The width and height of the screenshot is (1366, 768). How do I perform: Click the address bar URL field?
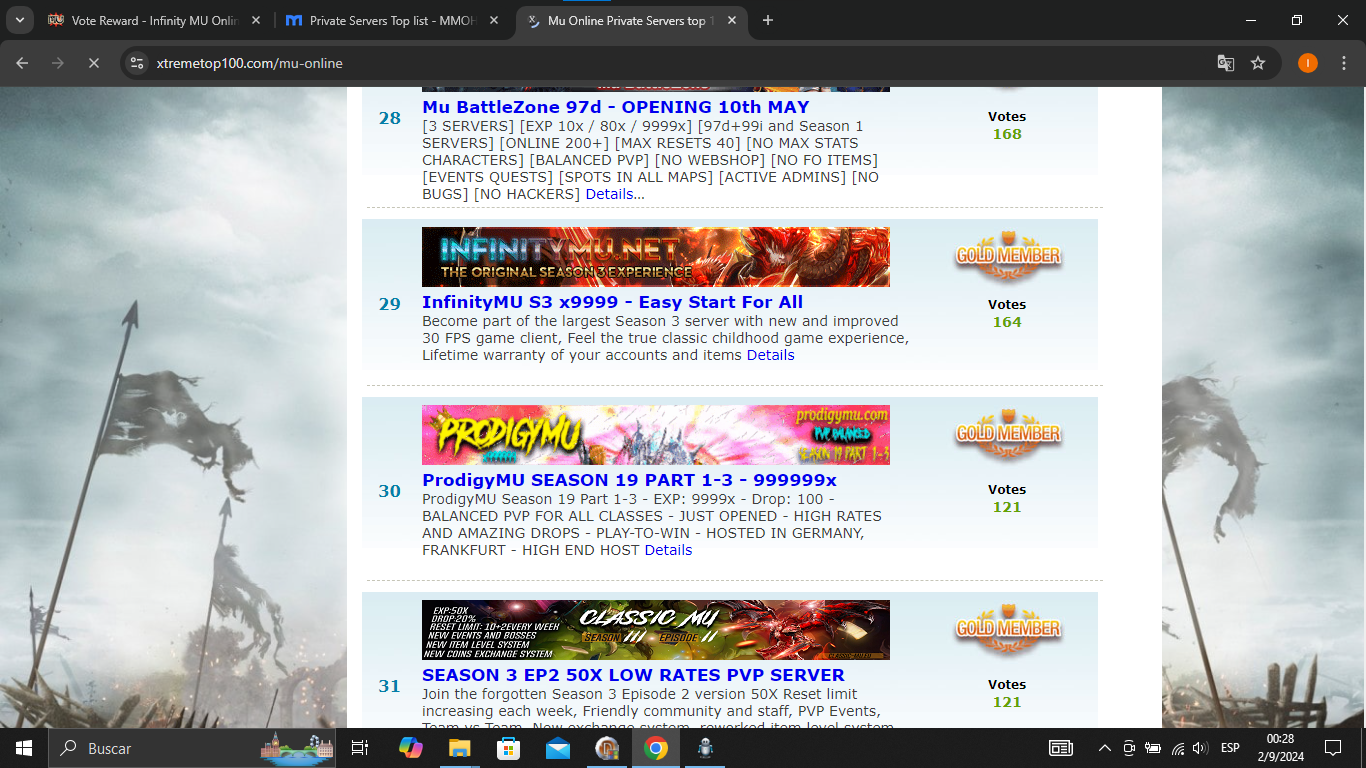680,63
